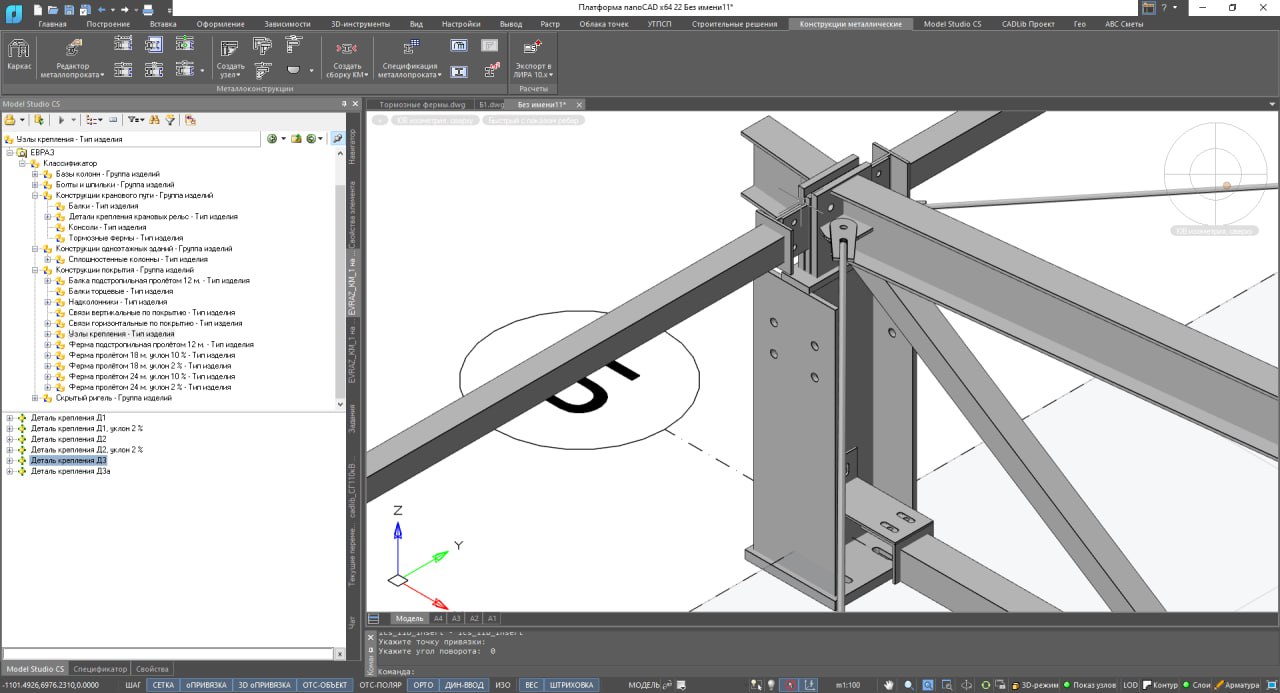Screen dimensions: 1280x693
Task: Click the funnel filter icon in panel toolbar
Action: 171,120
